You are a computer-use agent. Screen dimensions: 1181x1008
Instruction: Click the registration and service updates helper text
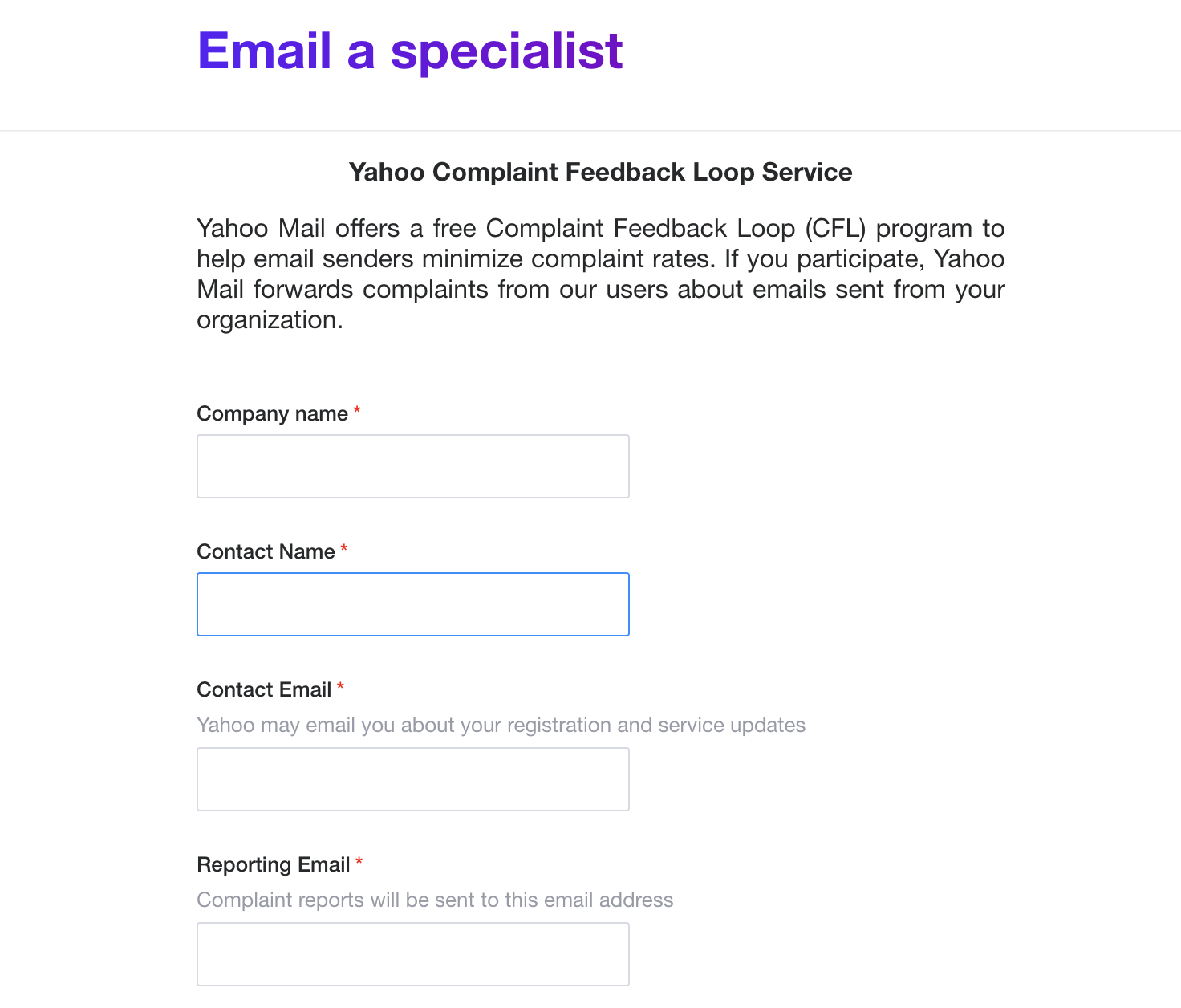pos(501,725)
